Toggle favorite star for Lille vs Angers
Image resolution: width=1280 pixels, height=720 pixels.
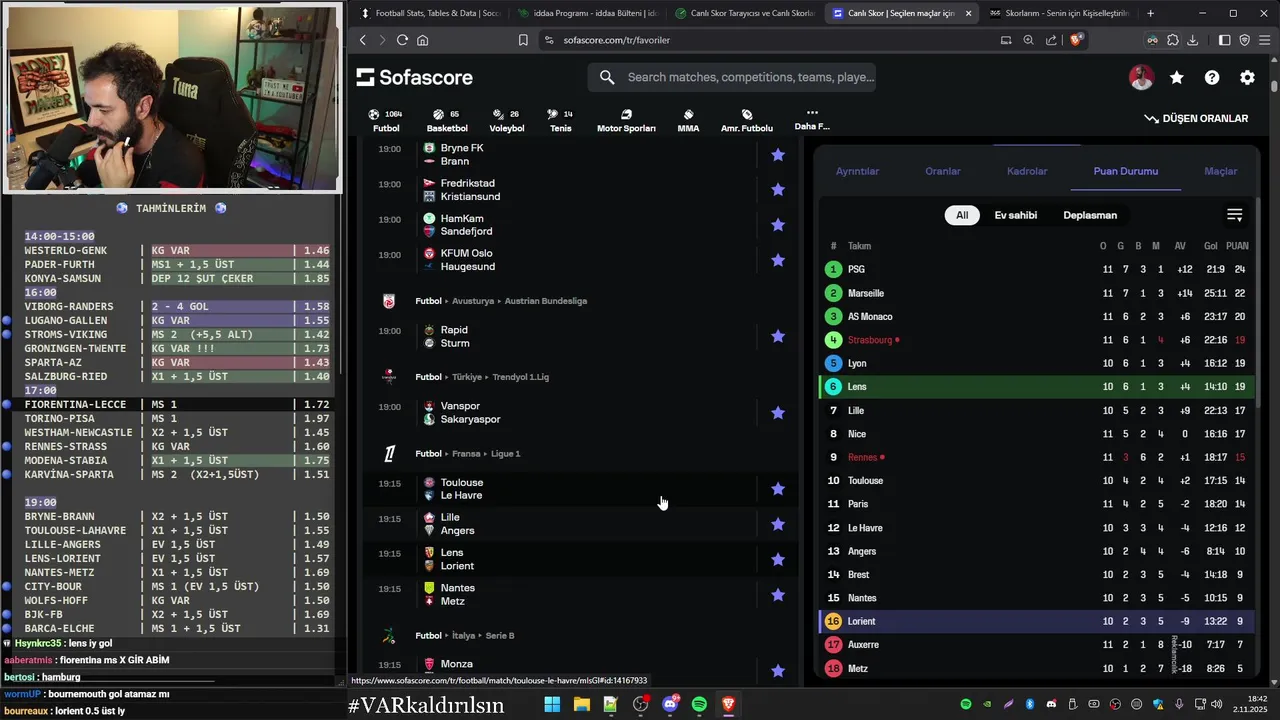(778, 524)
